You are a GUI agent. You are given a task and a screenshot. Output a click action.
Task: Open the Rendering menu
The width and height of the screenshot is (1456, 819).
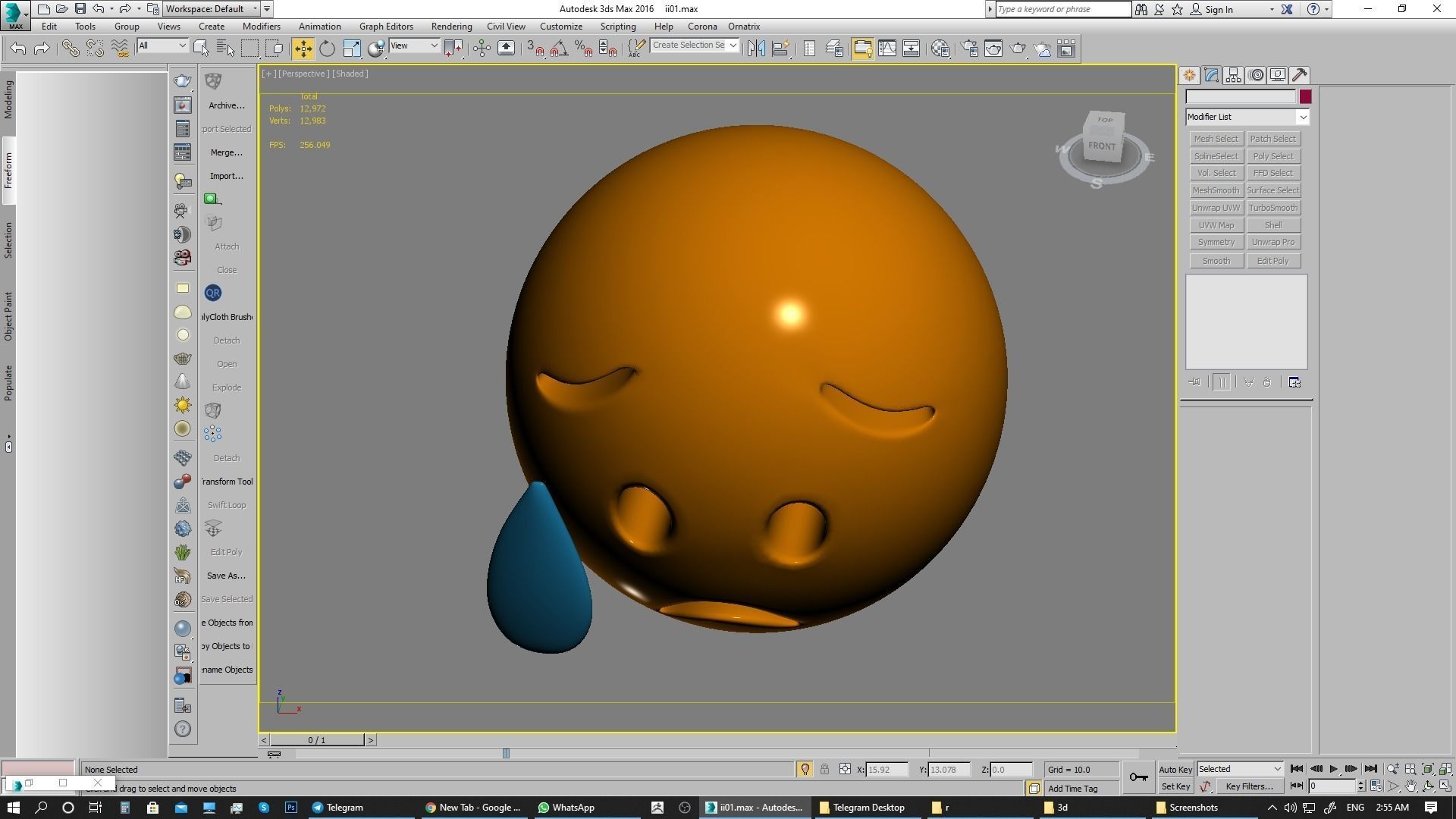pos(451,27)
